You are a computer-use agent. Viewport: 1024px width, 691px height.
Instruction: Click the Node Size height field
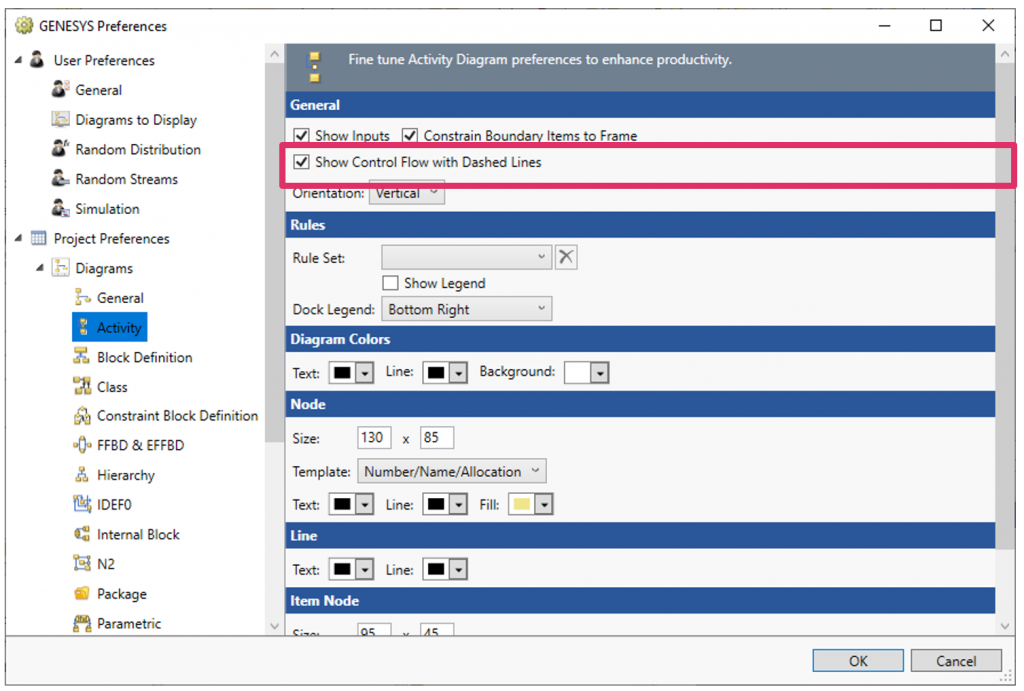(x=437, y=438)
